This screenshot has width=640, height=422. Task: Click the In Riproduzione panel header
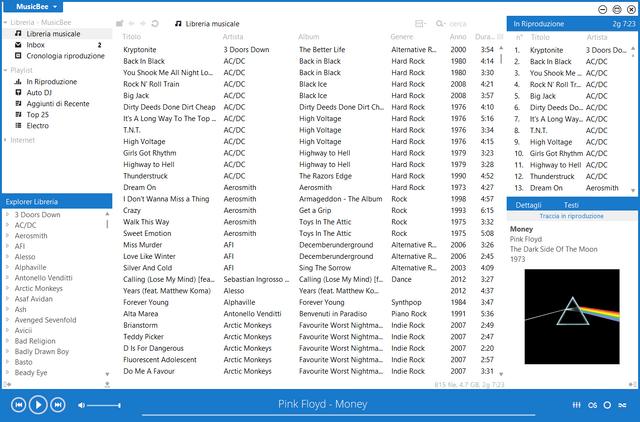(x=572, y=24)
